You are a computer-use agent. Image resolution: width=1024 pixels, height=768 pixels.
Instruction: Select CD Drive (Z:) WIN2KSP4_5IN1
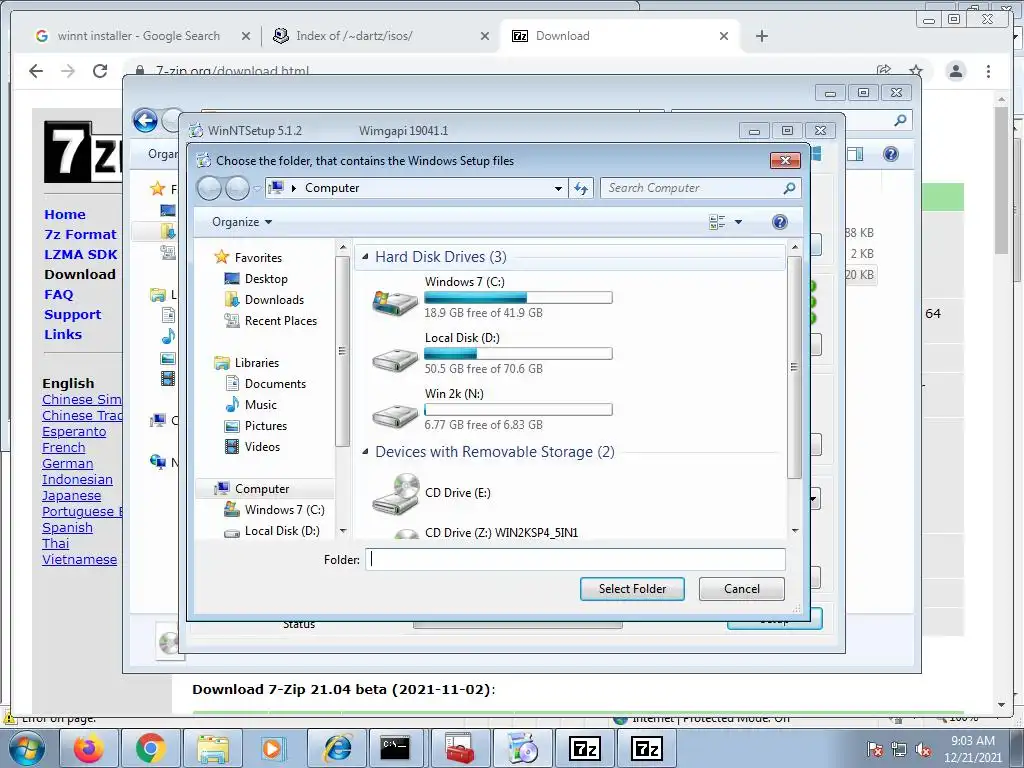tap(501, 533)
